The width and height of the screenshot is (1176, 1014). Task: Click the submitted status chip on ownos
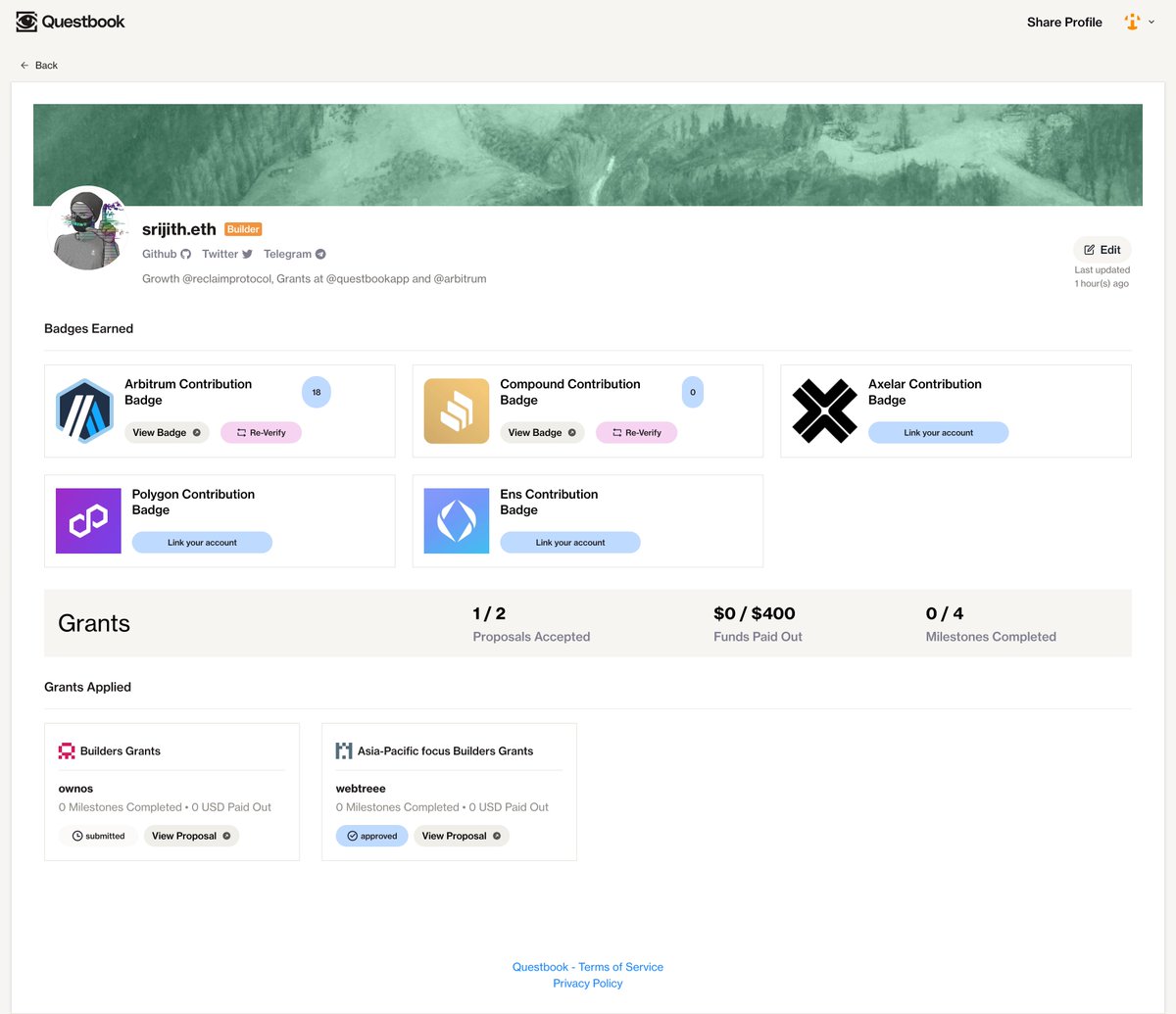coord(98,836)
